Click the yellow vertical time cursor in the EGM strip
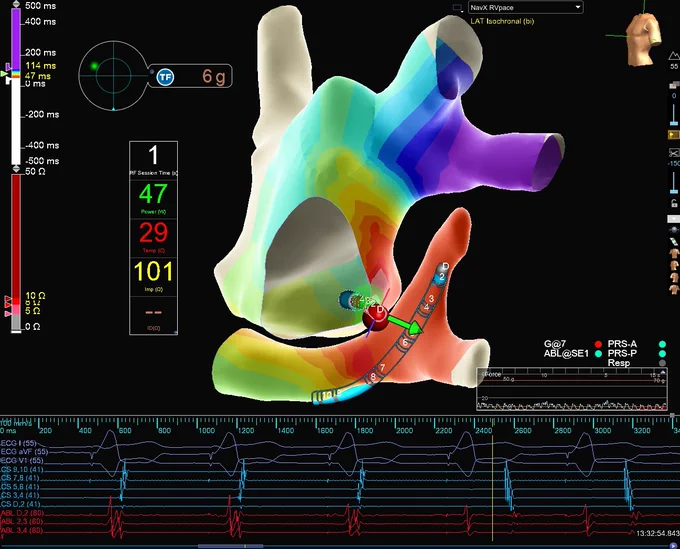680x549 pixels. [493, 488]
